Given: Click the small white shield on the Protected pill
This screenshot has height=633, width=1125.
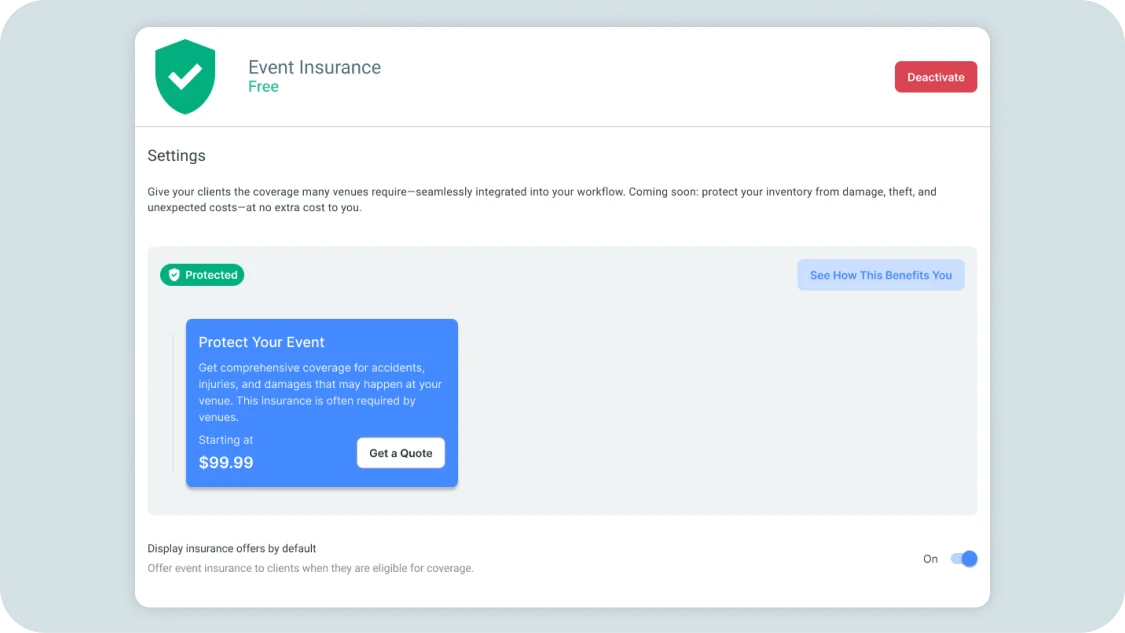Looking at the screenshot, I should point(174,274).
